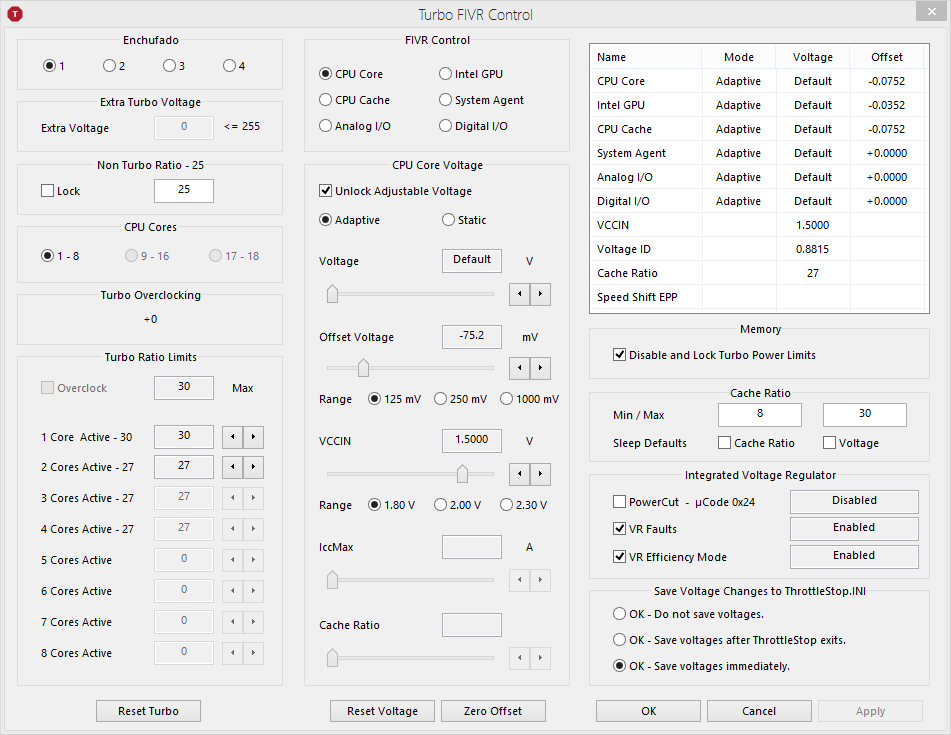Decrease Voltage with left arrow button
The height and width of the screenshot is (735, 951).
tap(519, 294)
